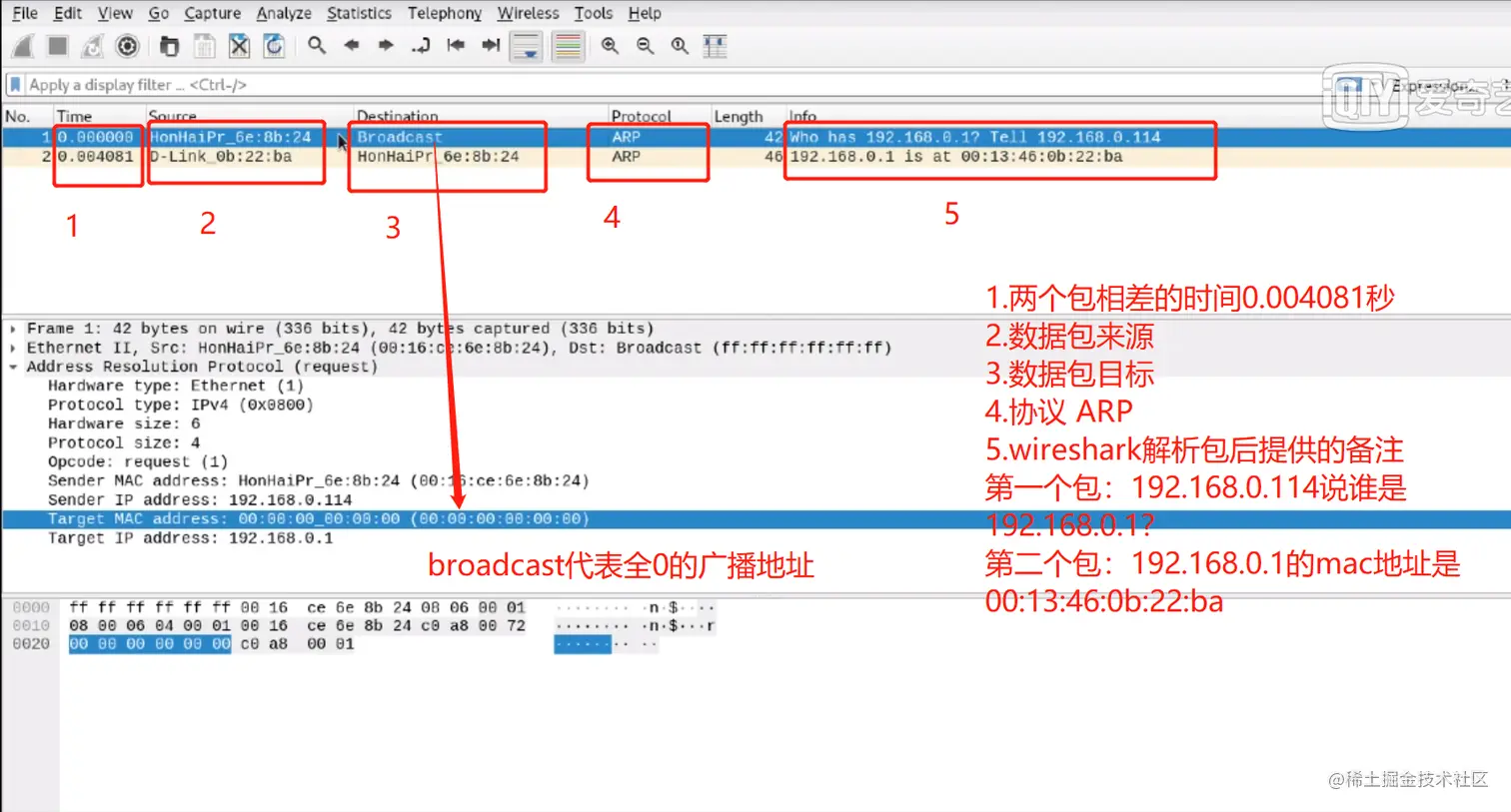Save this capture file icon
The image size is (1511, 812).
tap(204, 46)
